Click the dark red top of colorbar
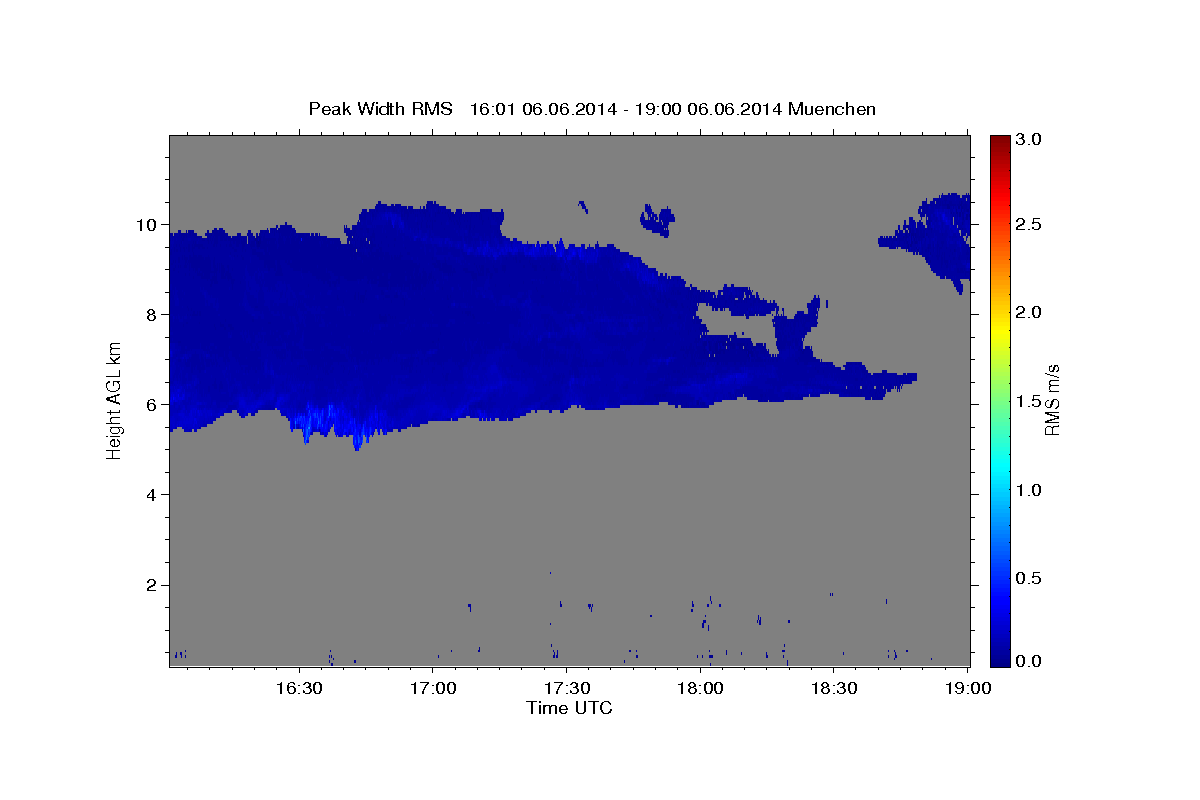 point(999,142)
